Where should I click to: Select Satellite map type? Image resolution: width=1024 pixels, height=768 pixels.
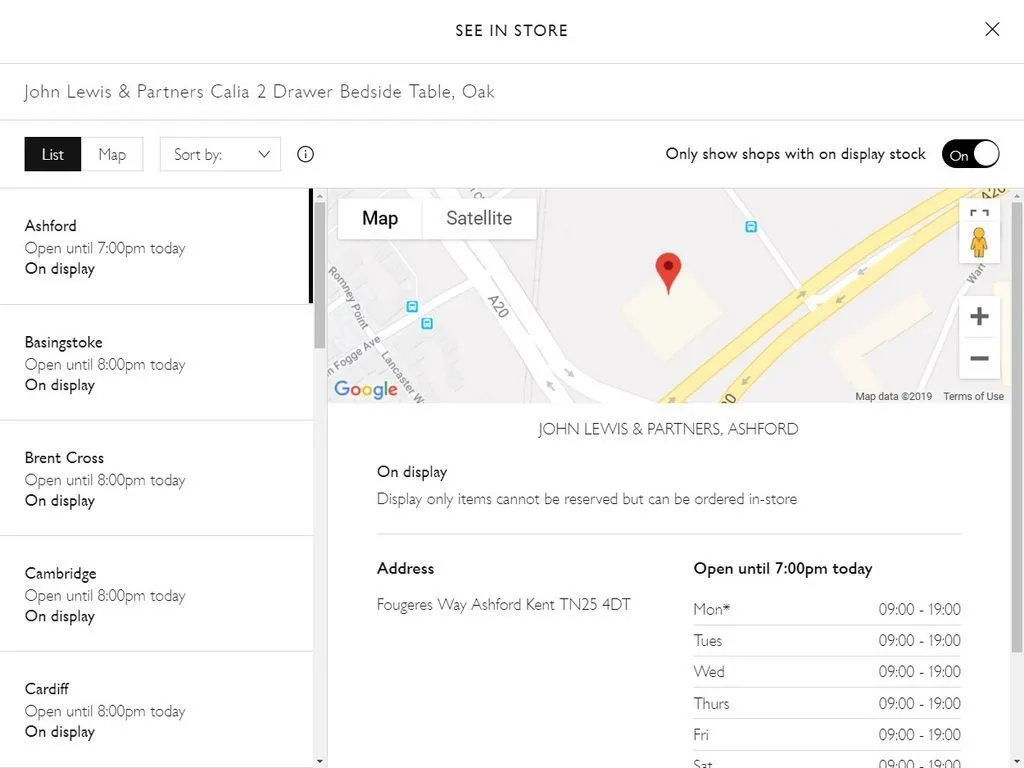pyautogui.click(x=479, y=218)
